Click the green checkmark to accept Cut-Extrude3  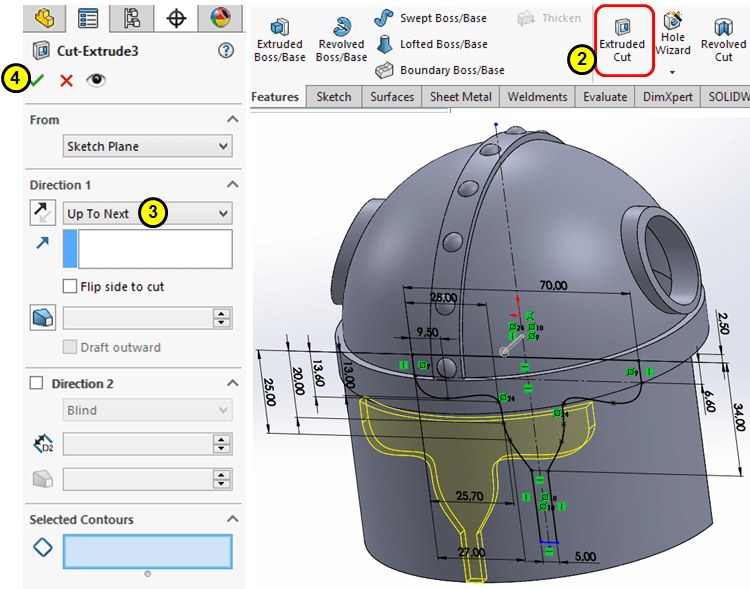(38, 80)
